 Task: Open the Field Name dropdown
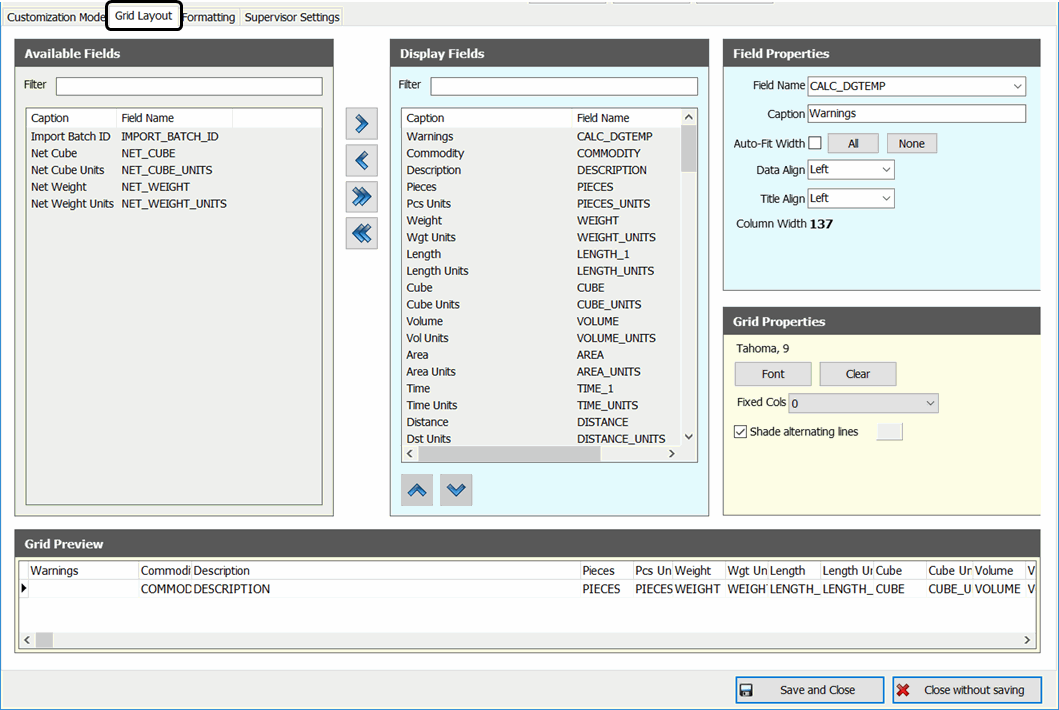point(1017,87)
